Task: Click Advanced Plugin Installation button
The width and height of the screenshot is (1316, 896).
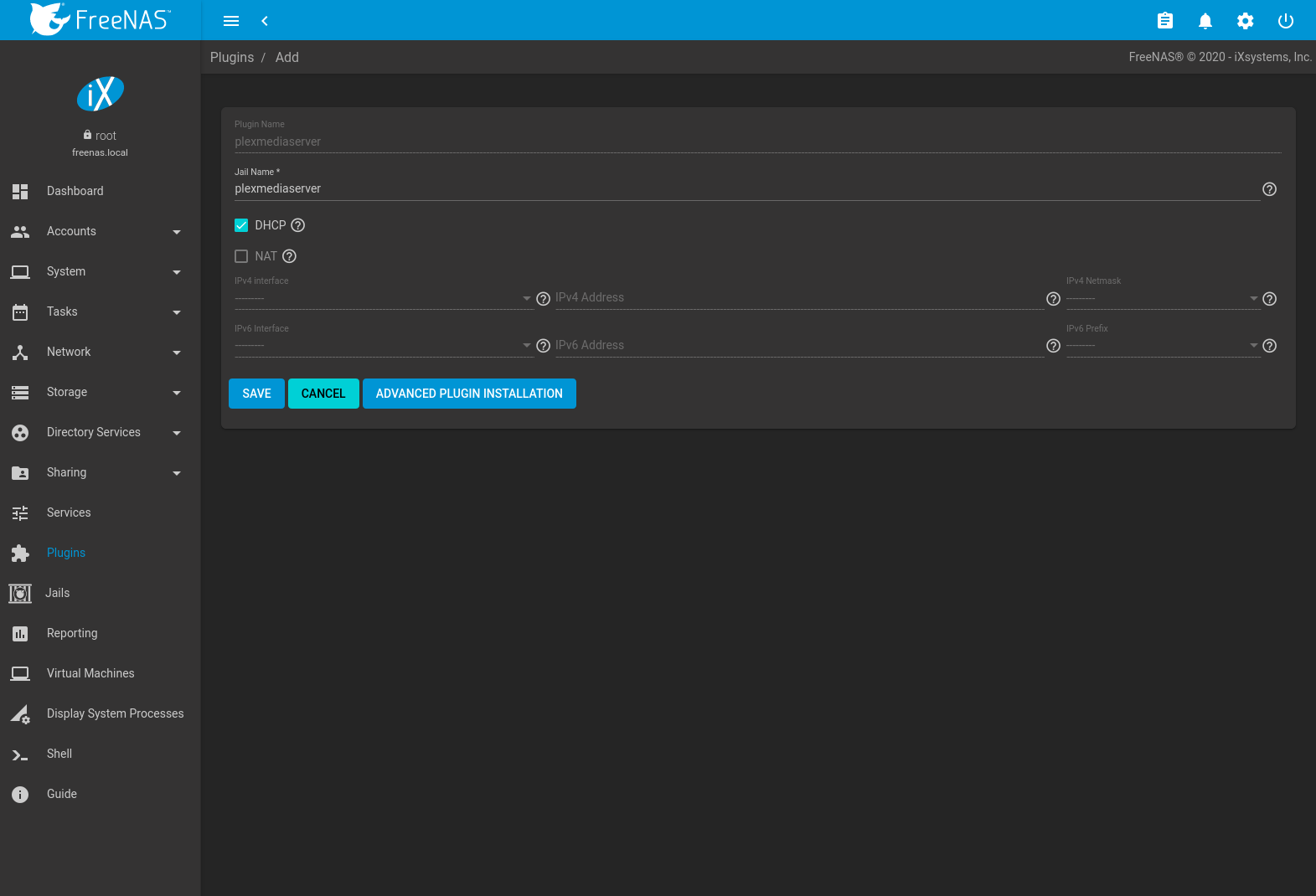Action: [469, 394]
